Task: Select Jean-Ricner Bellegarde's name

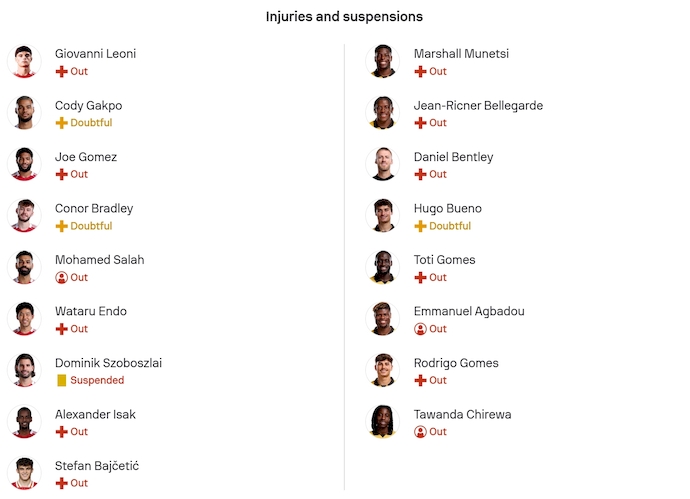Action: tap(480, 105)
